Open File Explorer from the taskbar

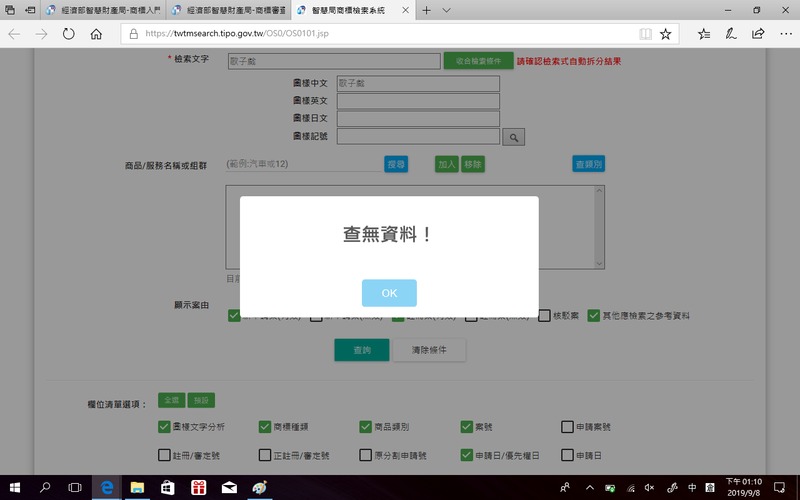(136, 487)
